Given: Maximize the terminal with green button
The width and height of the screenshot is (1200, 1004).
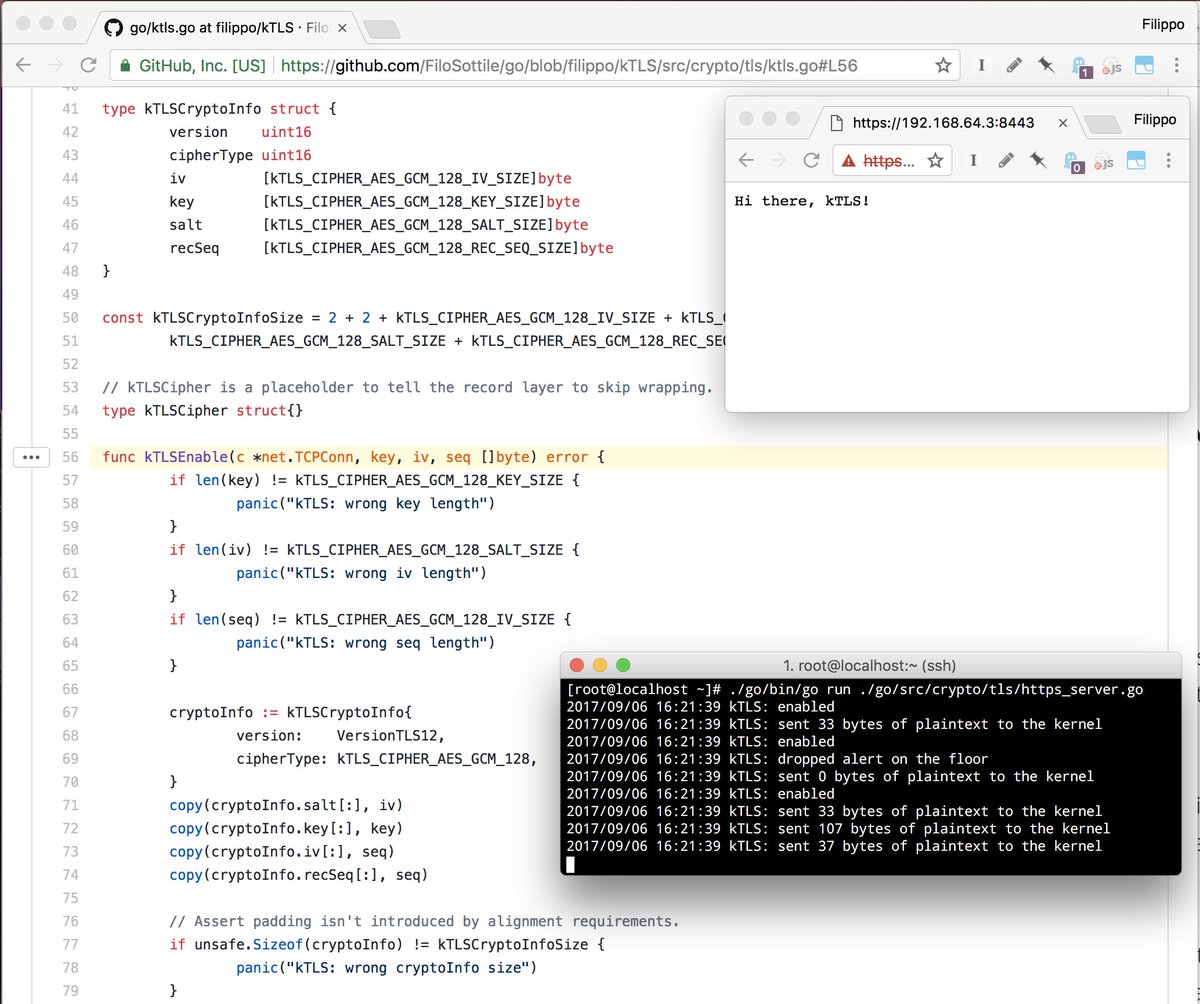Looking at the screenshot, I should [x=623, y=666].
